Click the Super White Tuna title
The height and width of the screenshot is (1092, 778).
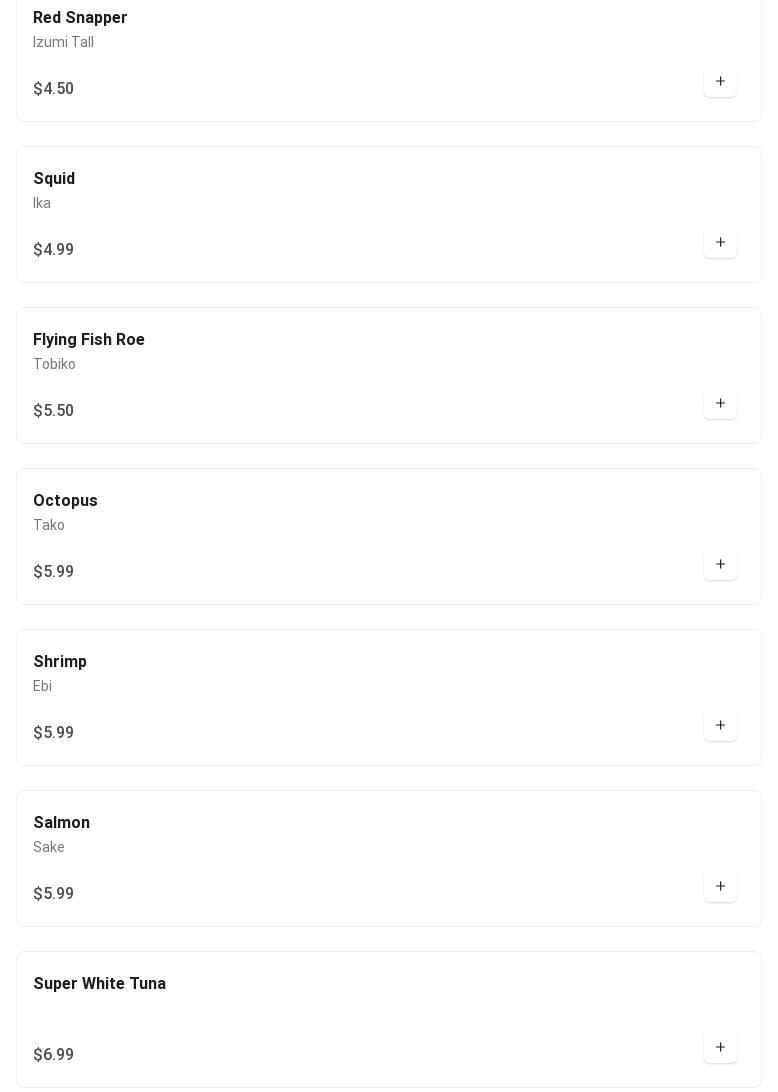[100, 984]
